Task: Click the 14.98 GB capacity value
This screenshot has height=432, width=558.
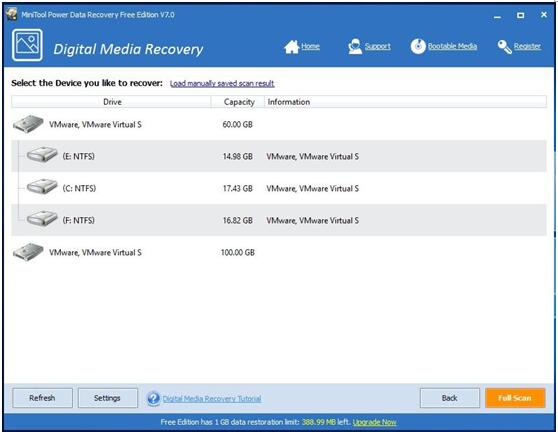Action: point(238,156)
